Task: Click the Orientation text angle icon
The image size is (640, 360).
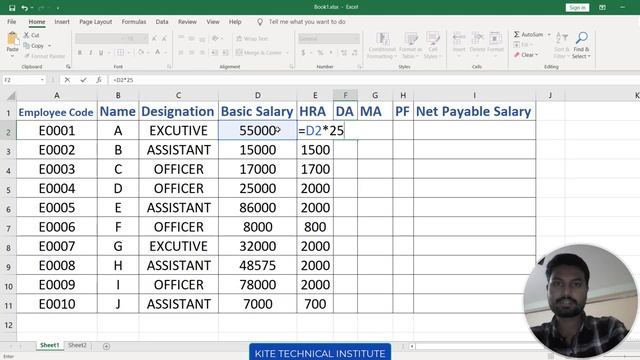Action: (x=215, y=38)
